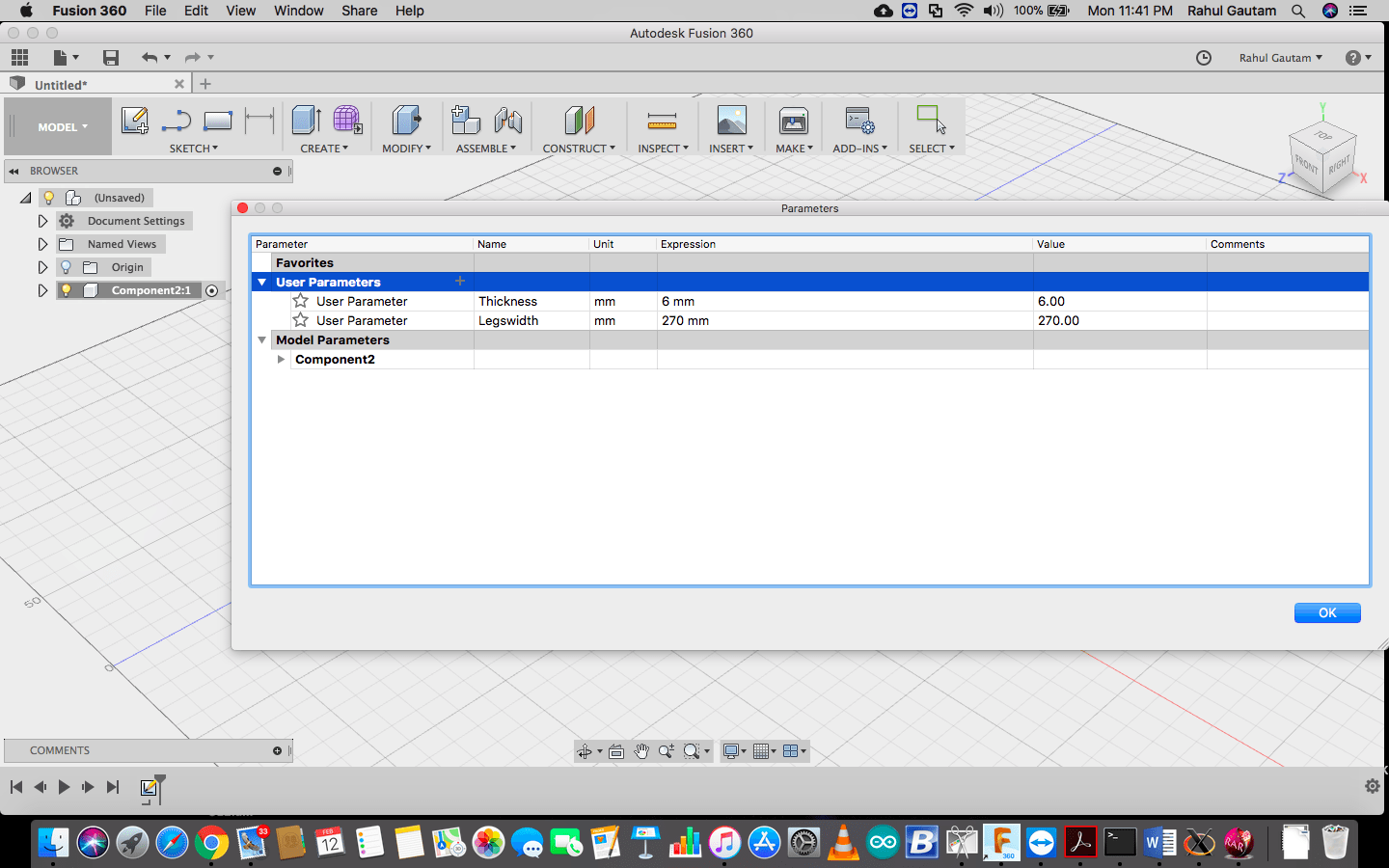Click the Insert image icon
Image resolution: width=1389 pixels, height=868 pixels.
tap(731, 121)
